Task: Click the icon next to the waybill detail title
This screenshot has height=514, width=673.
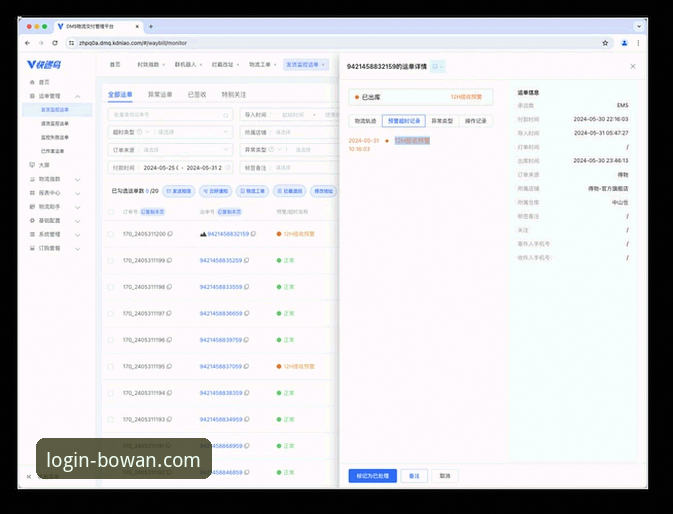Action: (x=437, y=66)
